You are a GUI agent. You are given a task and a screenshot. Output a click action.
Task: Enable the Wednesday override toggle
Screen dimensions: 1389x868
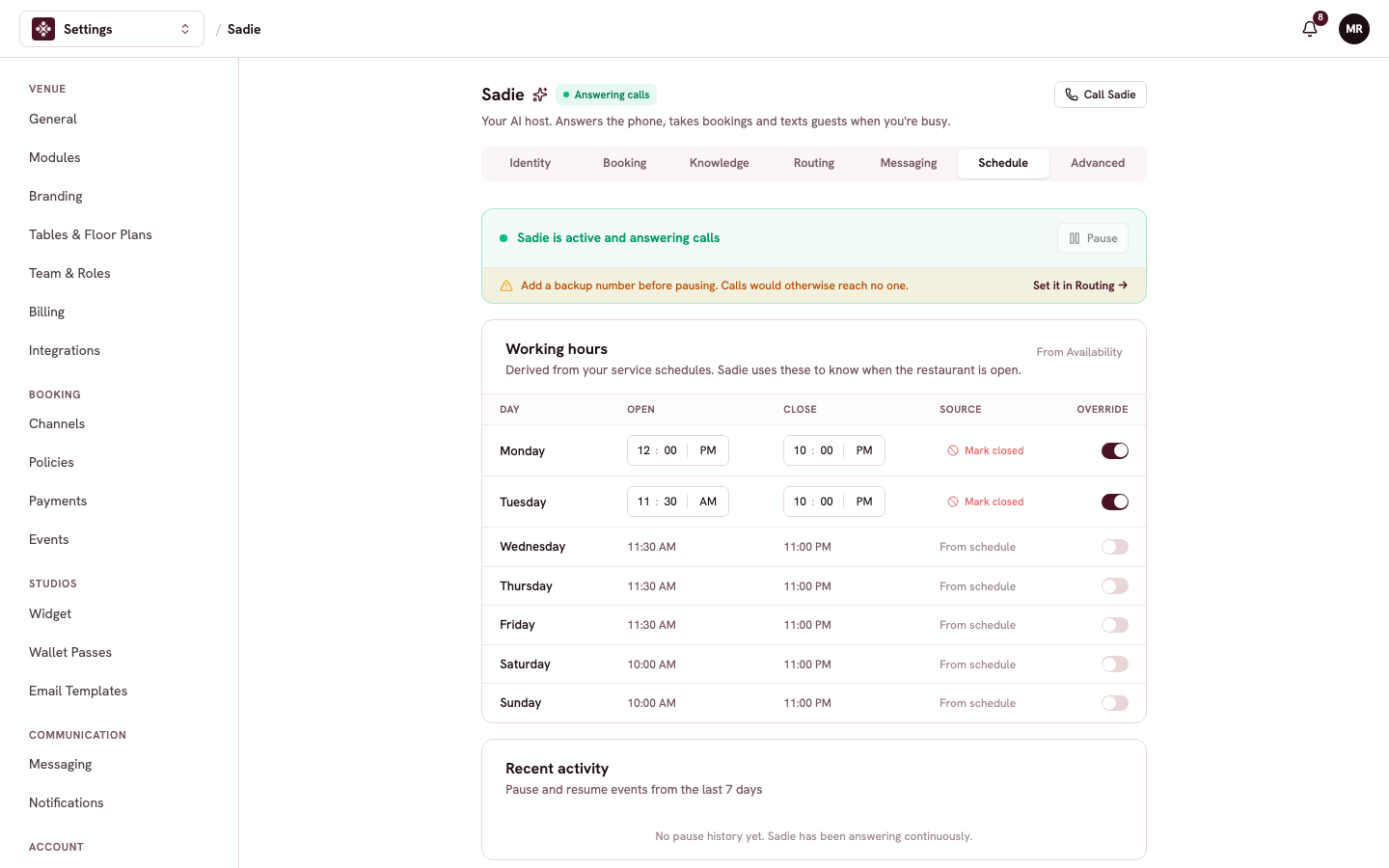[1115, 547]
